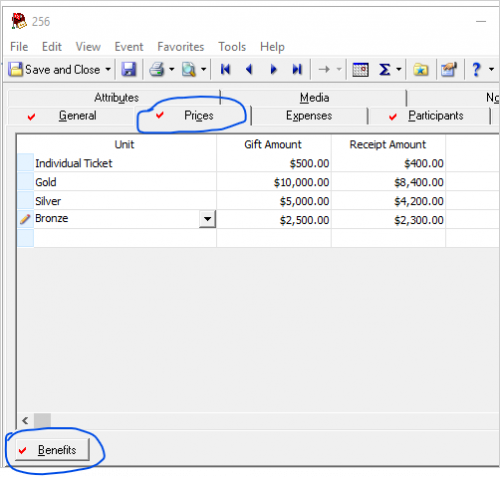500x477 pixels.
Task: Click the Unit column header
Action: coord(125,144)
